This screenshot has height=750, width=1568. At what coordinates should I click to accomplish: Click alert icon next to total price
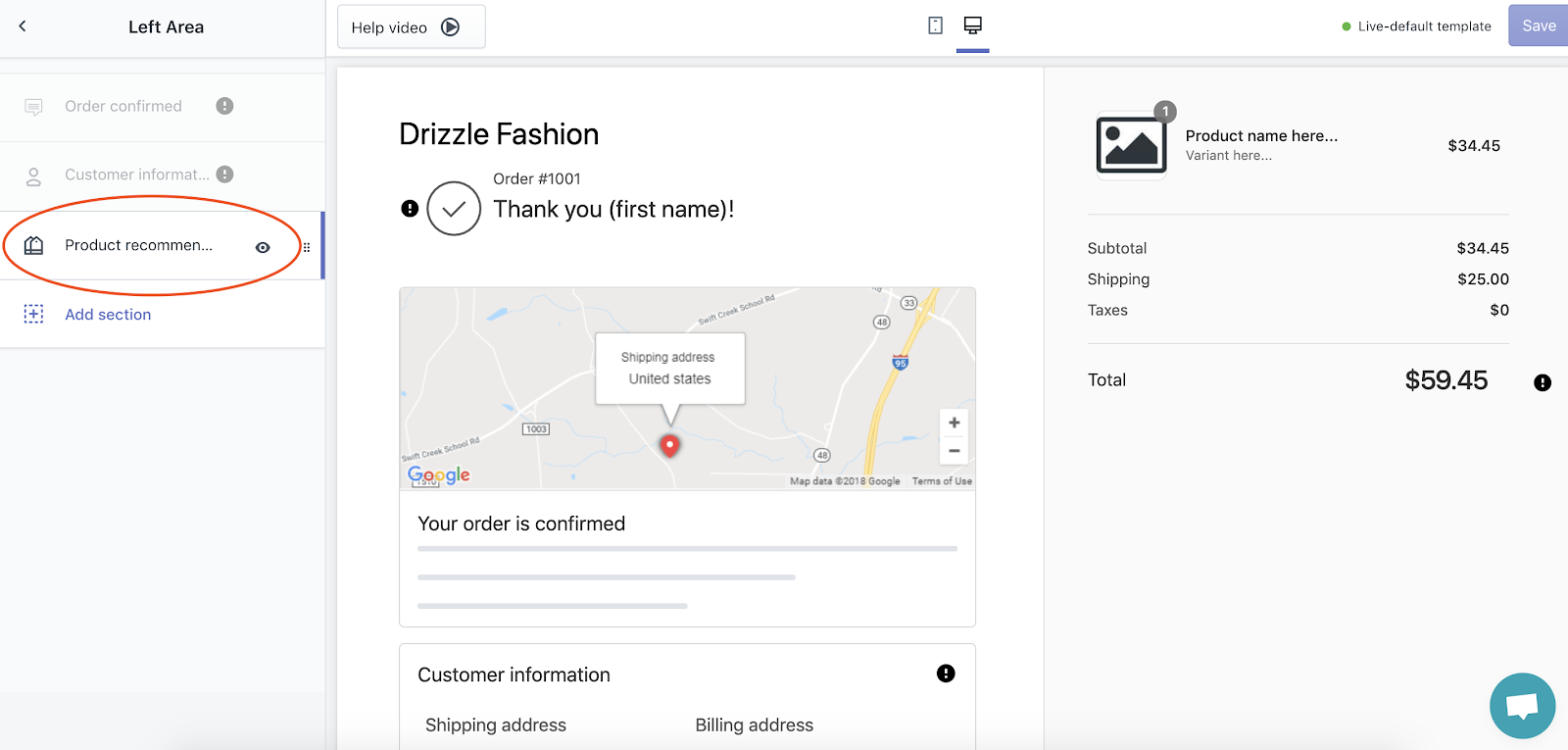pos(1543,382)
